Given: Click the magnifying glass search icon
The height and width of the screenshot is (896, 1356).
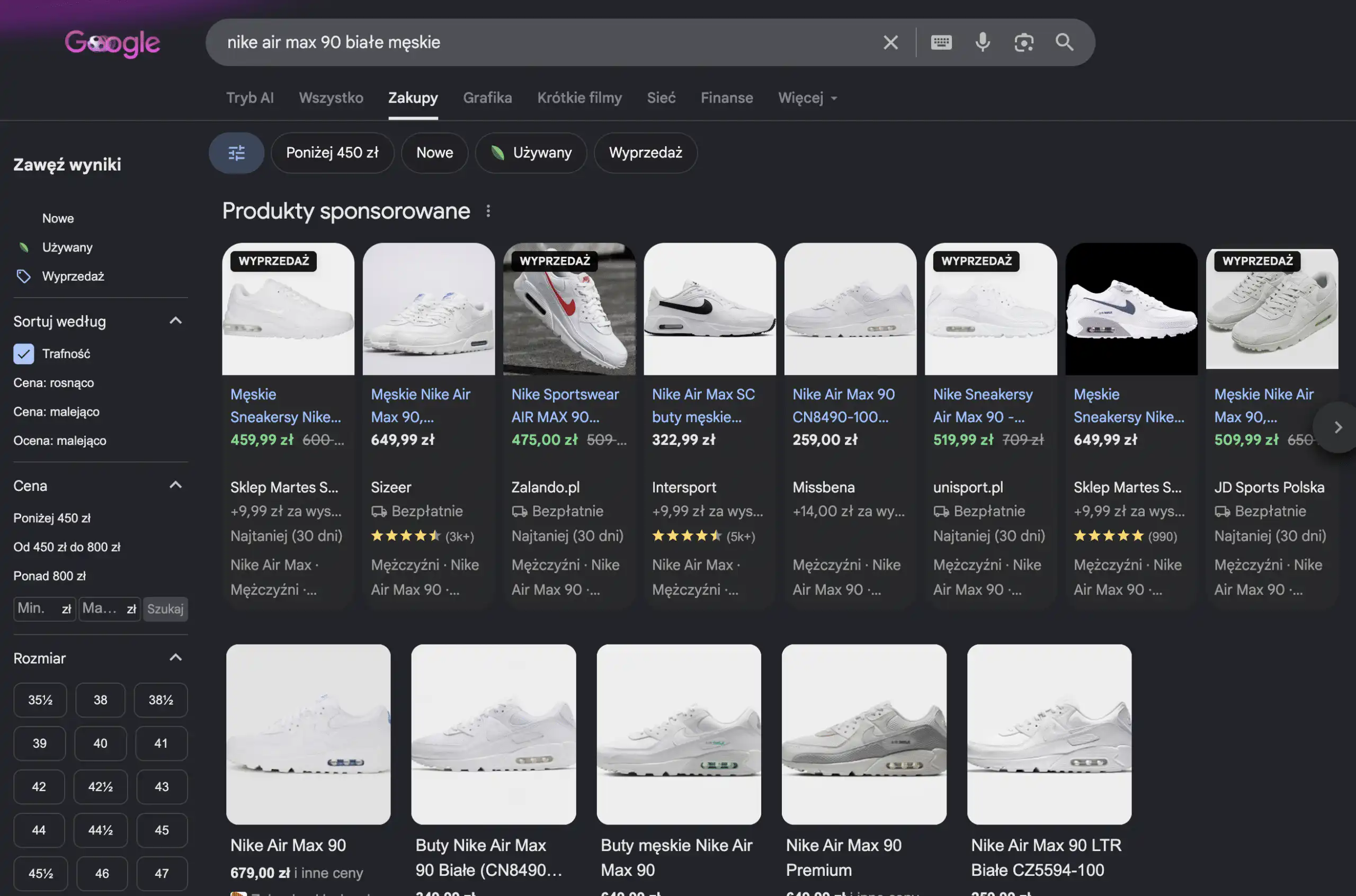Looking at the screenshot, I should point(1064,42).
